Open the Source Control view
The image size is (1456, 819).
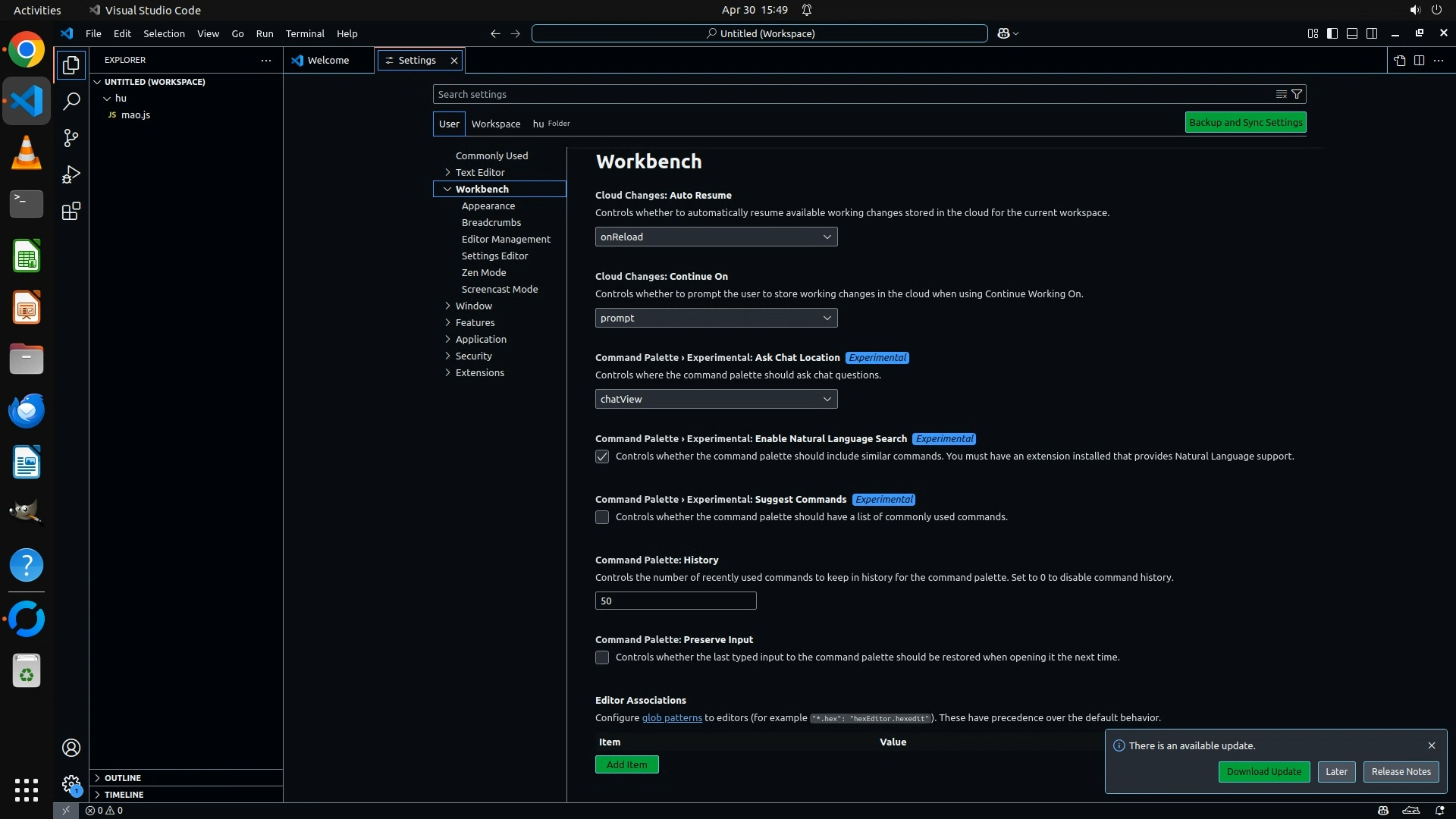pos(71,138)
